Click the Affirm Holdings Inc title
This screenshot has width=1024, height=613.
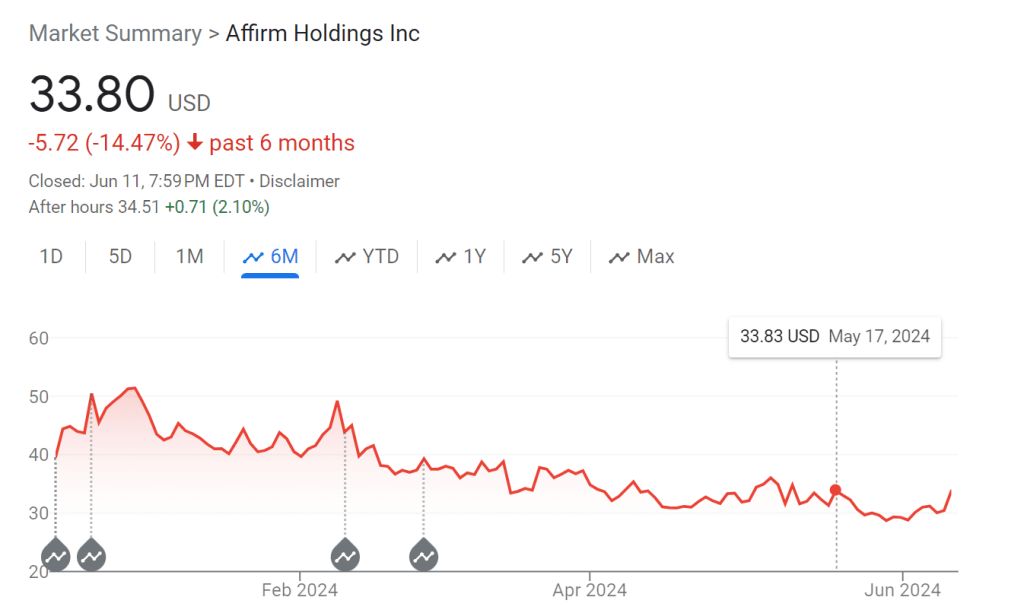[322, 33]
